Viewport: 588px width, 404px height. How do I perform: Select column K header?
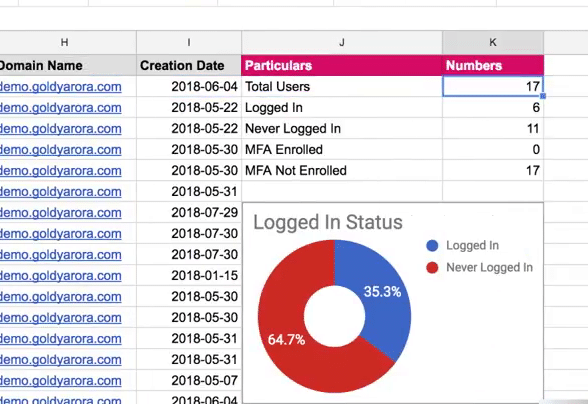[493, 42]
